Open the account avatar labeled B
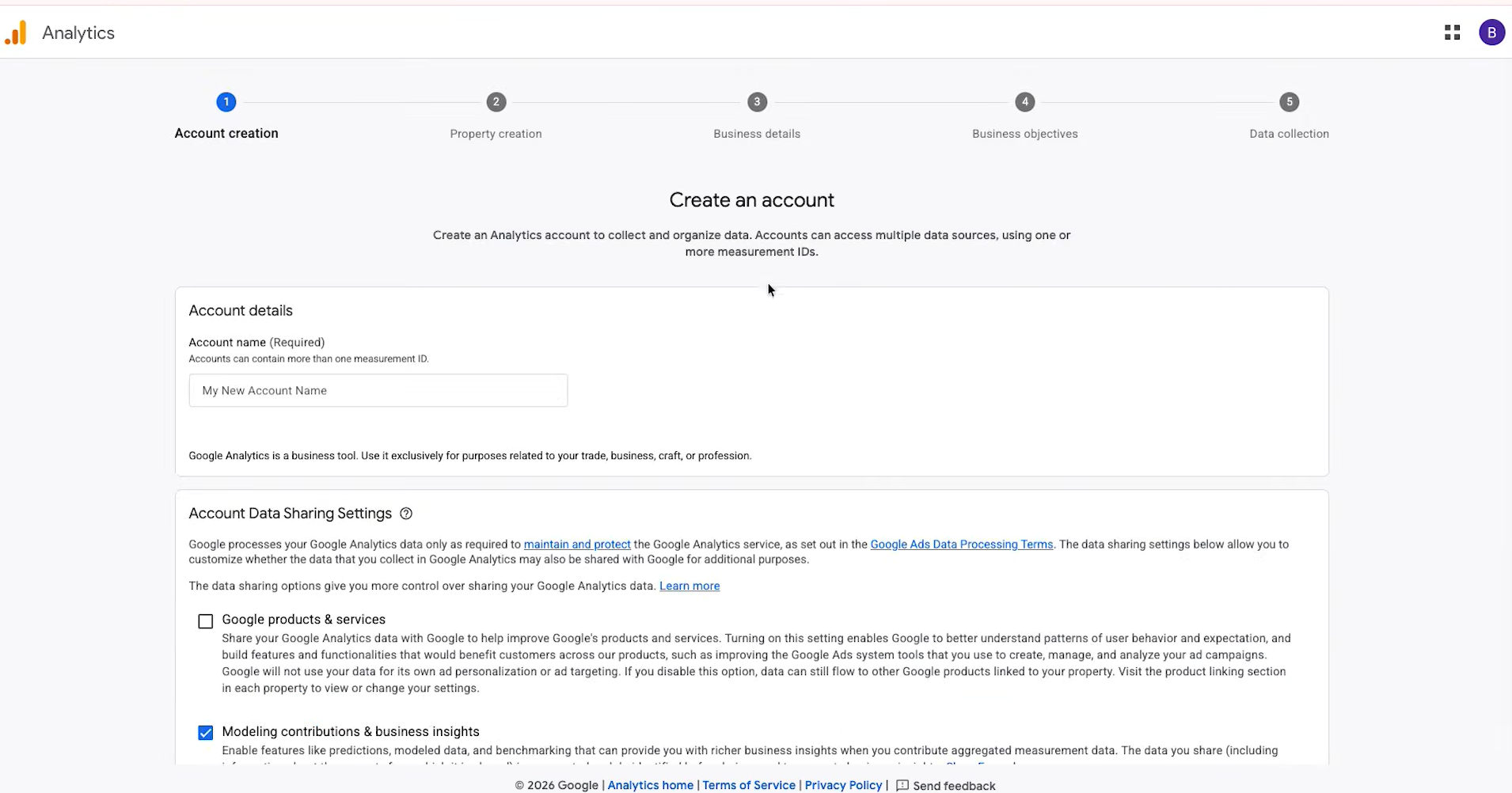The height and width of the screenshot is (793, 1512). click(1491, 32)
